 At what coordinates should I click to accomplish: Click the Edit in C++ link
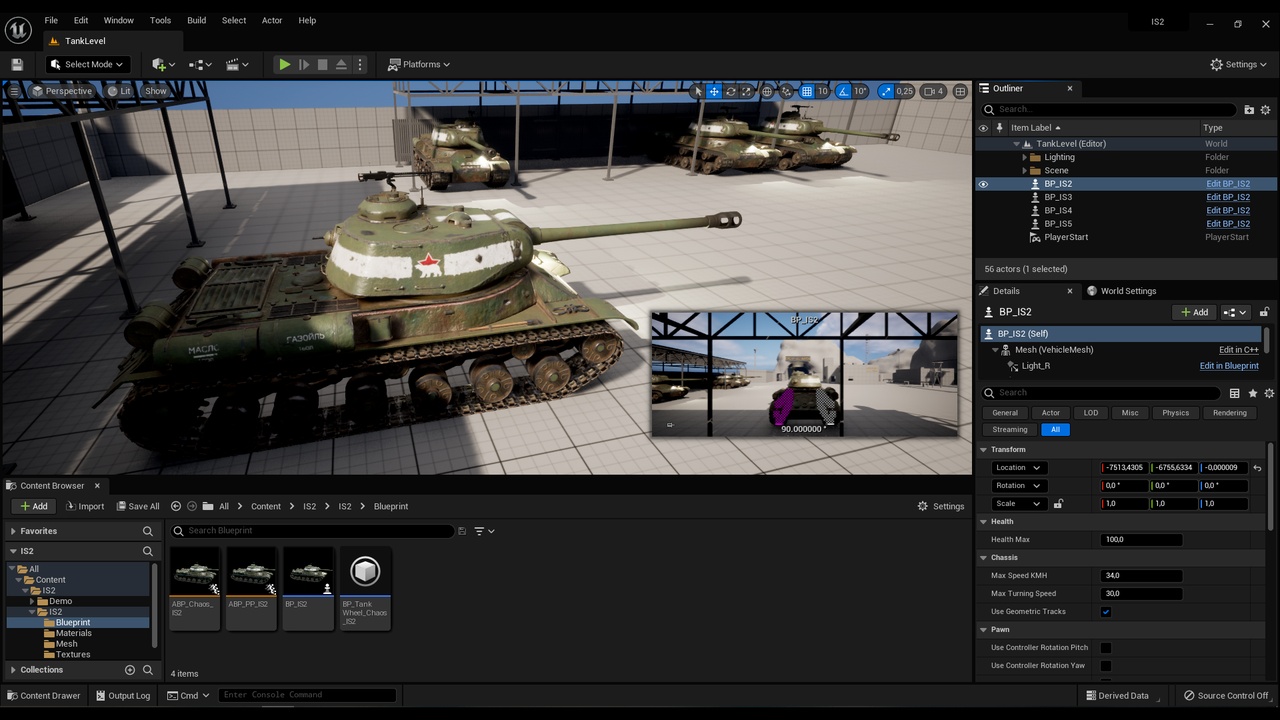tap(1239, 350)
